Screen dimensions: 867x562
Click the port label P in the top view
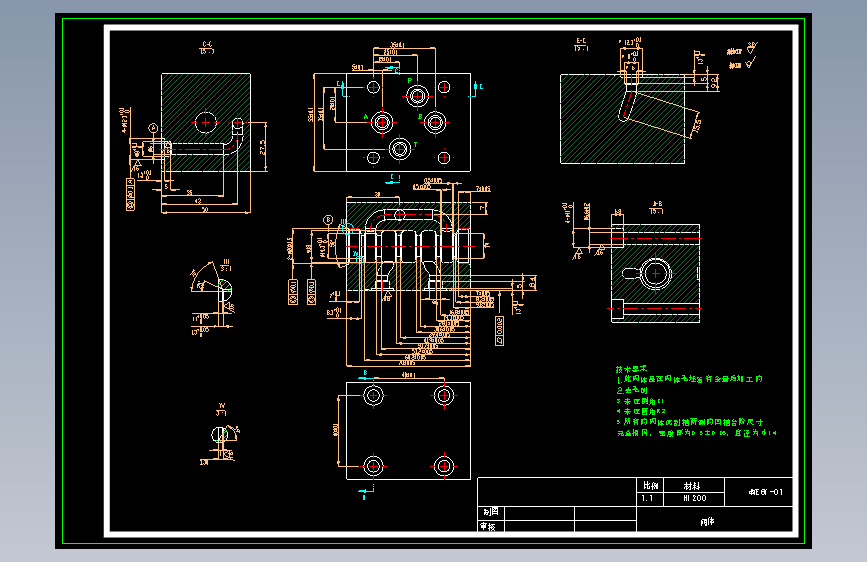point(410,81)
